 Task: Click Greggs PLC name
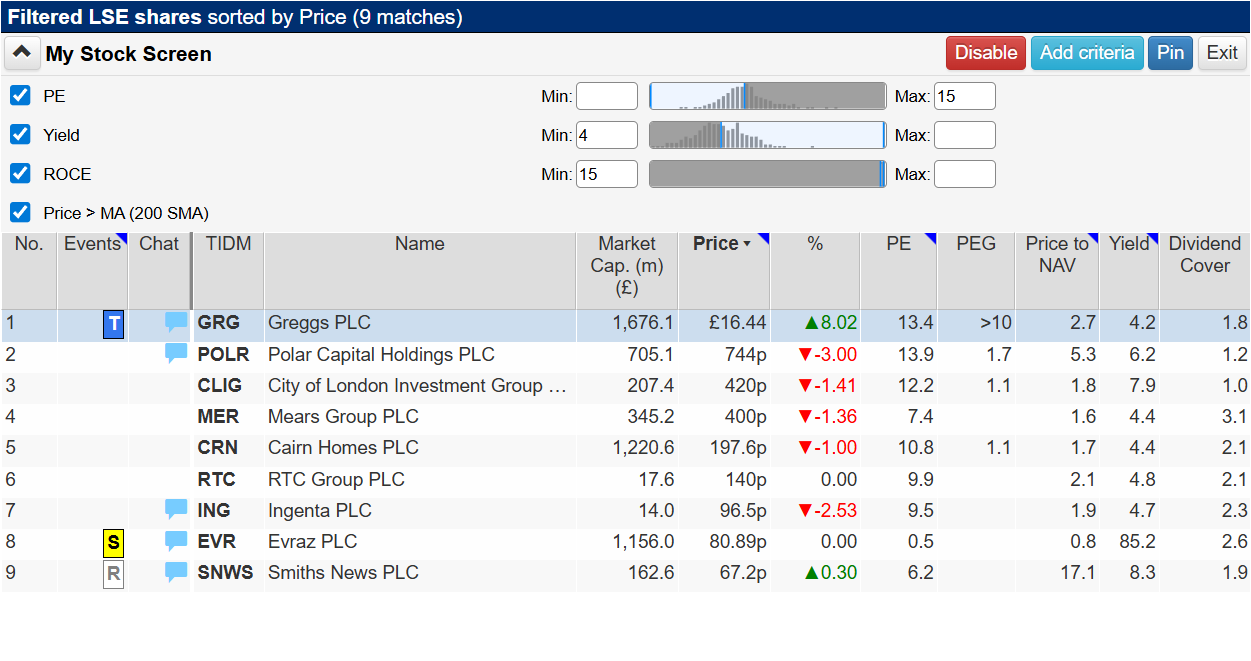pos(319,323)
